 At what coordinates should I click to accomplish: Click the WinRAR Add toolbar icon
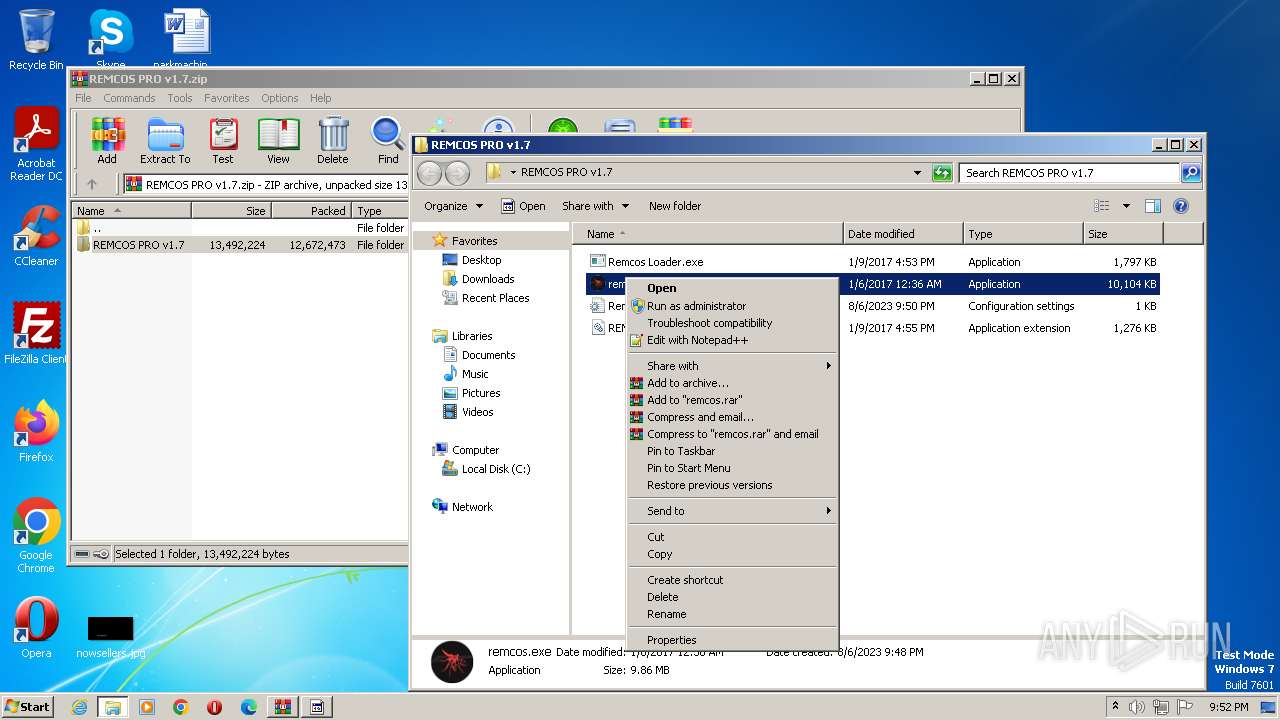click(x=107, y=141)
